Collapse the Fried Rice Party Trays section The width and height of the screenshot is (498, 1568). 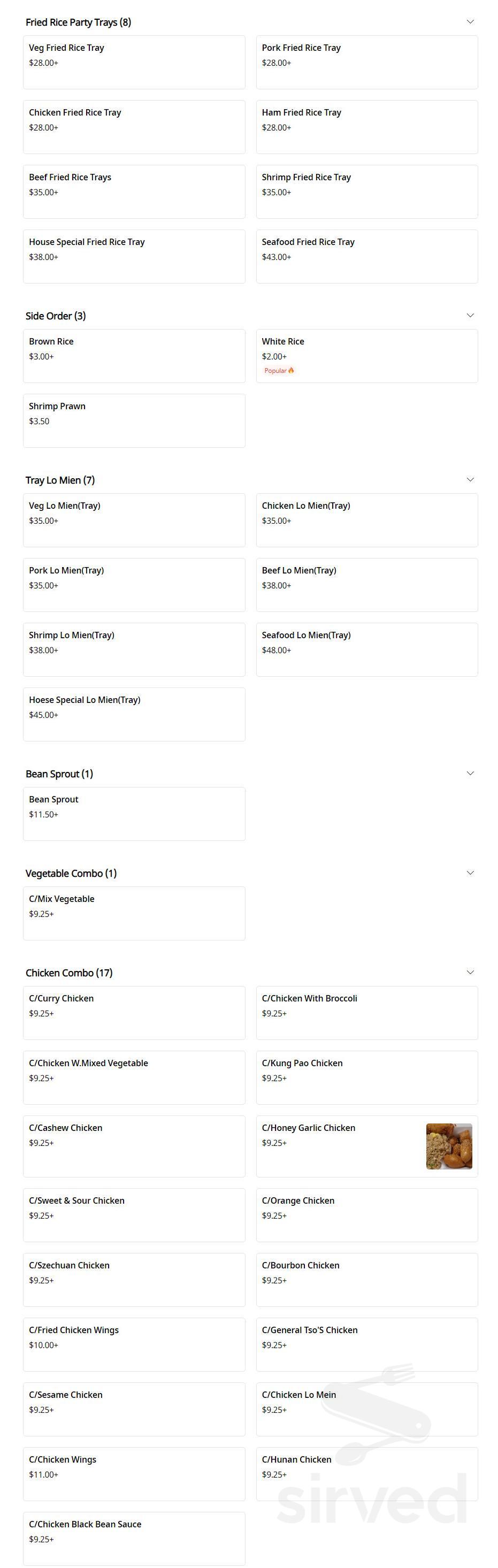[x=470, y=22]
